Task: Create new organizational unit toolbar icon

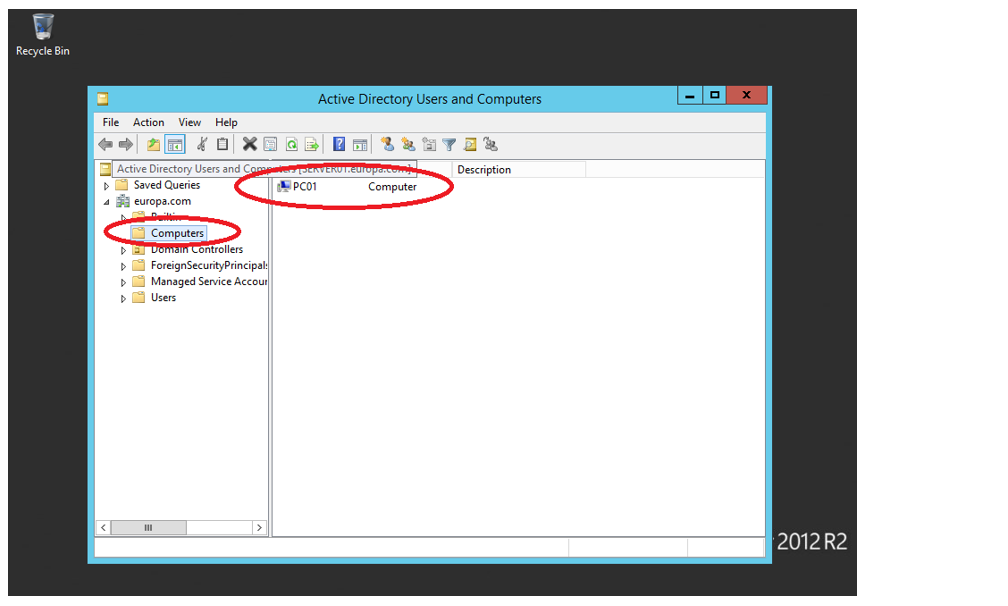Action: click(429, 145)
